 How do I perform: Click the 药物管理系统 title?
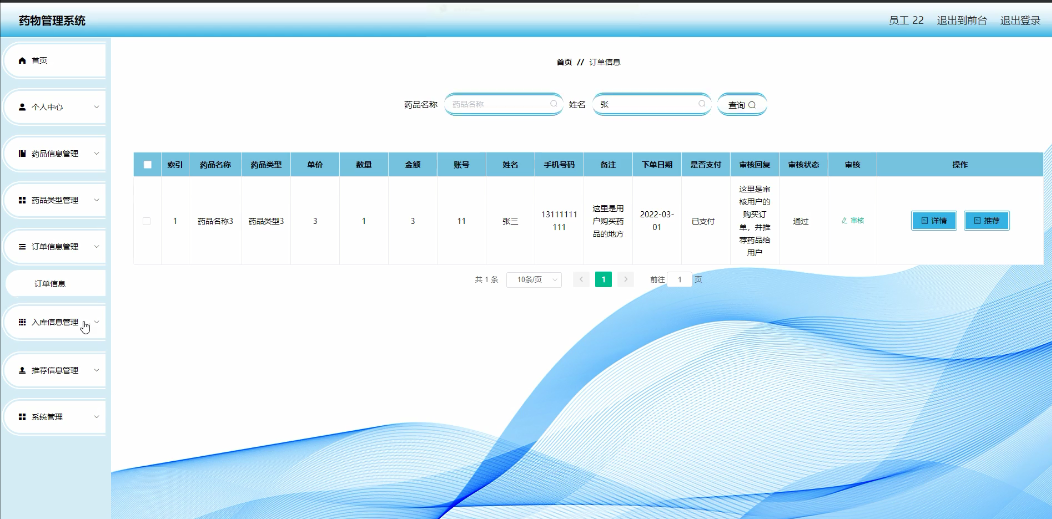click(x=52, y=21)
